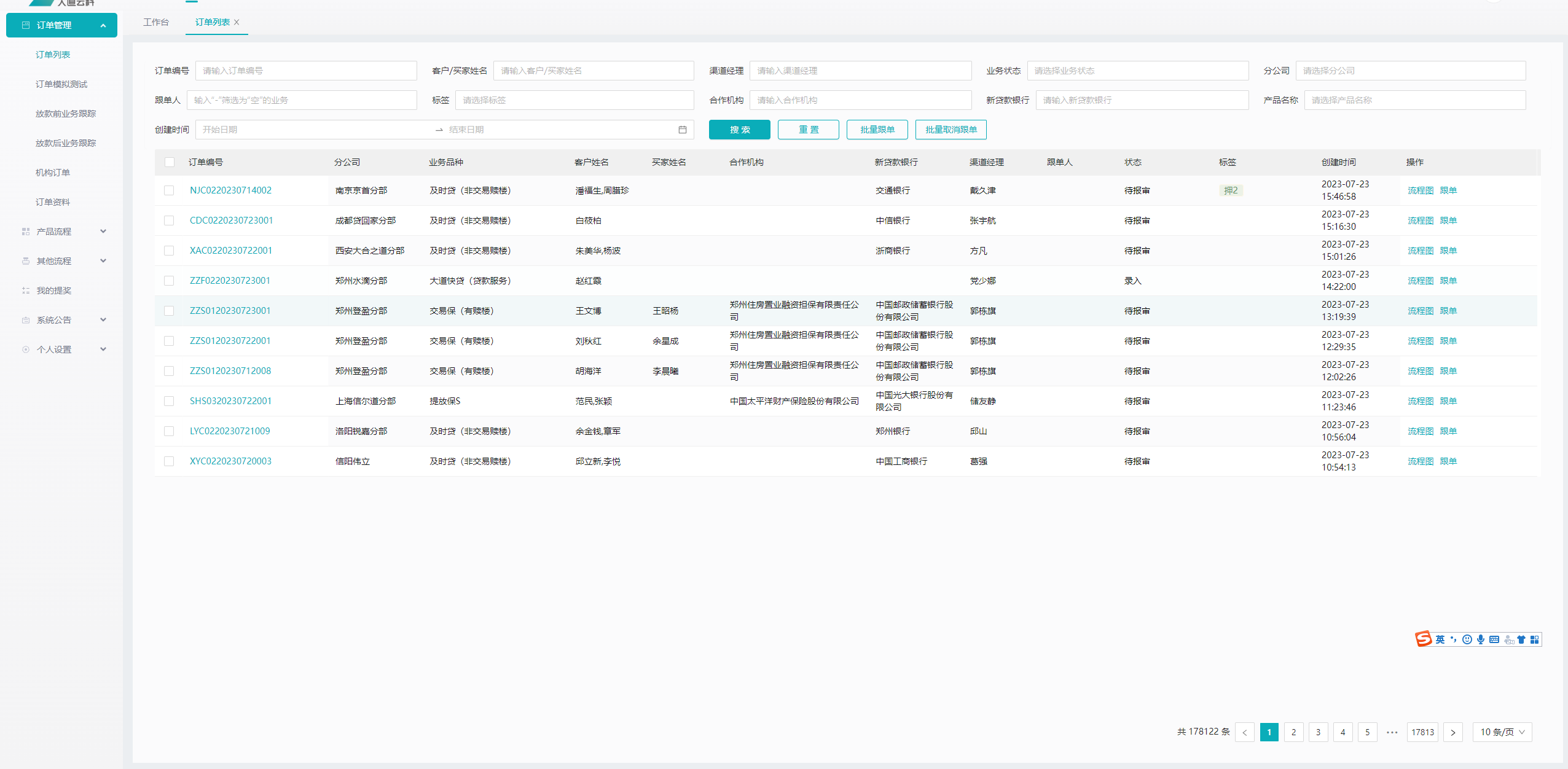This screenshot has height=769, width=1568.
Task: Check the box for order CDC0220230723001
Action: (169, 221)
